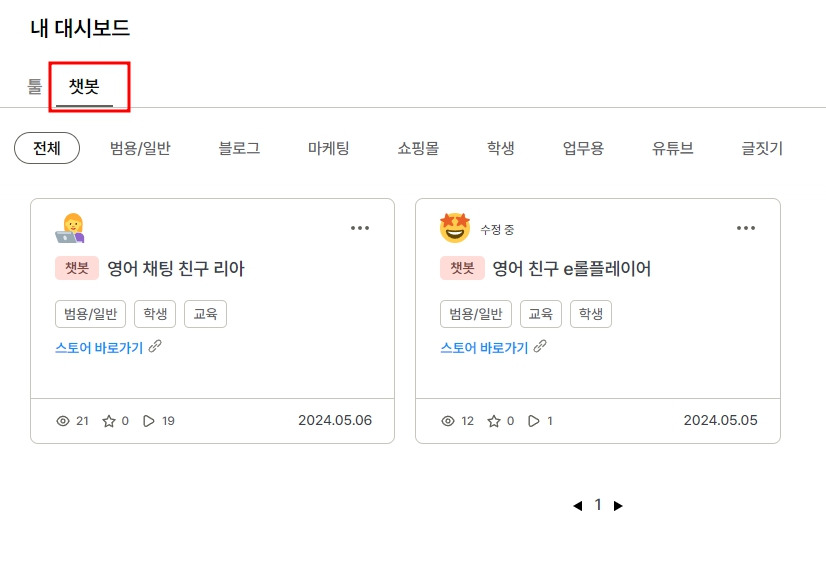The width and height of the screenshot is (826, 581).
Task: Click the eye icon on 영어 친구 e롤플레이어 card
Action: point(447,421)
